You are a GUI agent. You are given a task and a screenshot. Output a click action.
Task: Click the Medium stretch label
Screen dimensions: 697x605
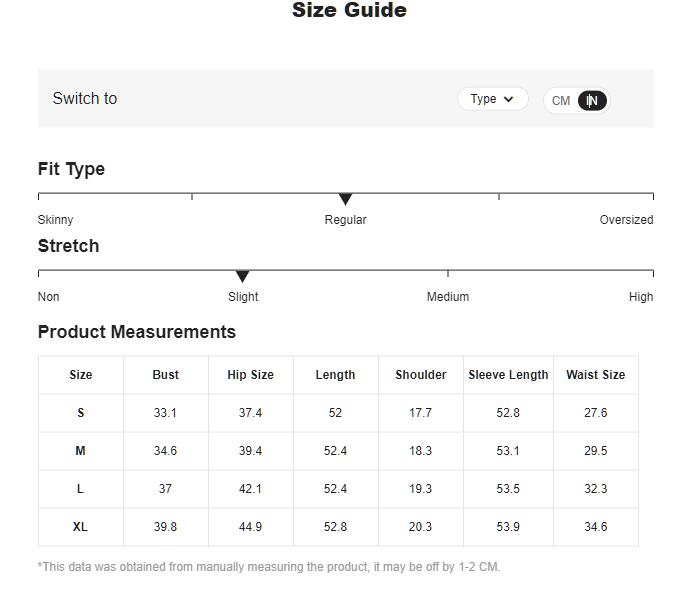[448, 297]
